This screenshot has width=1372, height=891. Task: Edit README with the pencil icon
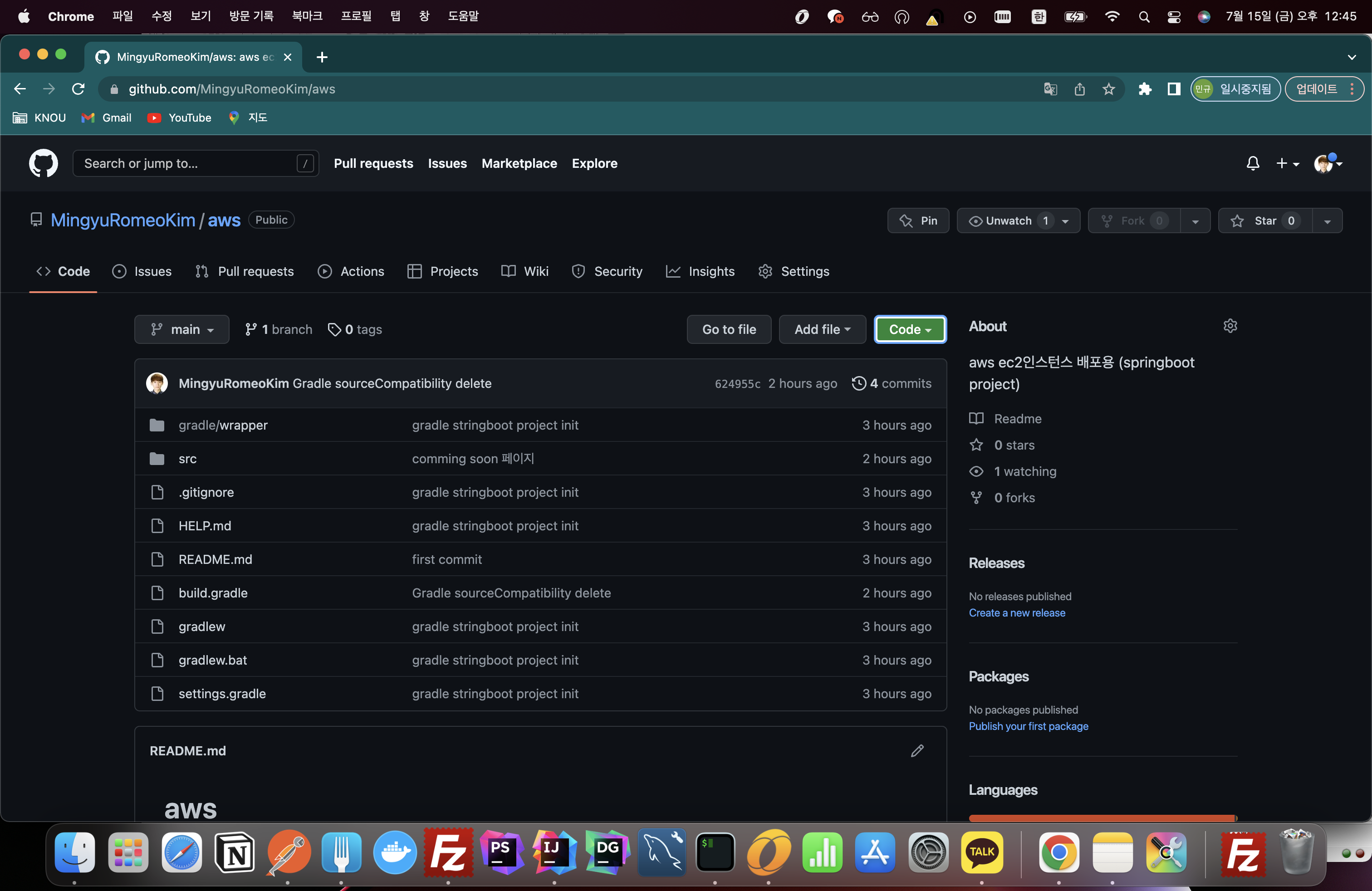916,750
